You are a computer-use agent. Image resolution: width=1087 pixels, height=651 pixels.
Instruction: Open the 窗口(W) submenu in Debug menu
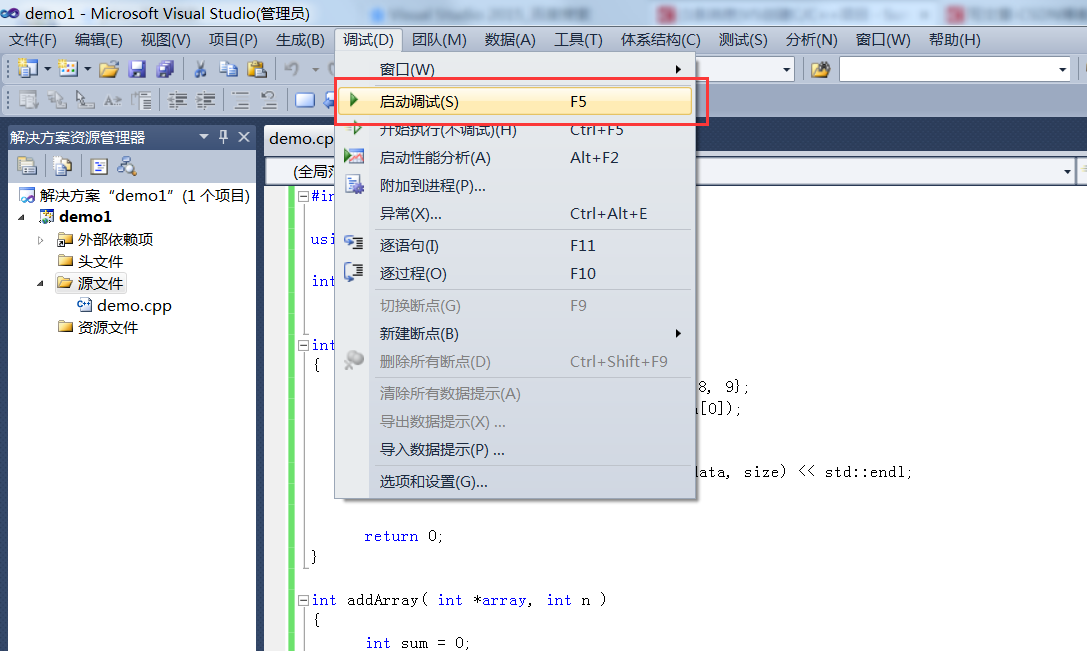[514, 69]
